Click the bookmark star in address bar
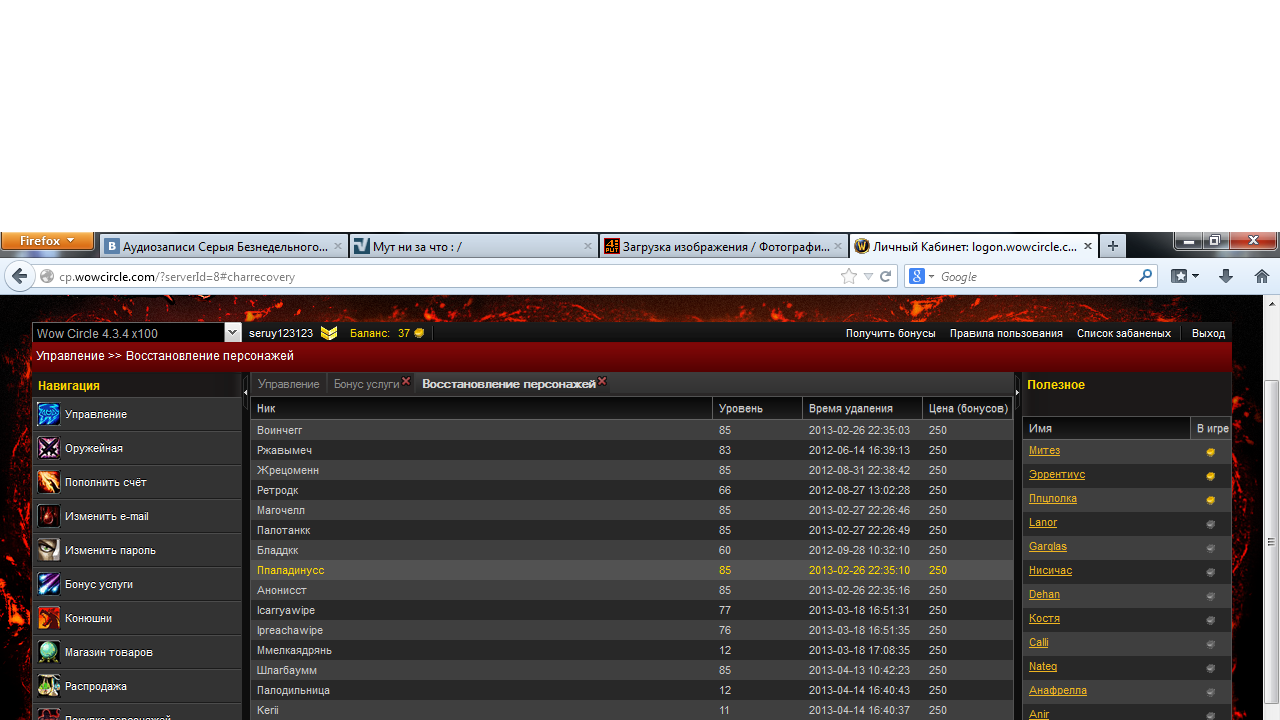Image resolution: width=1280 pixels, height=720 pixels. tap(849, 277)
